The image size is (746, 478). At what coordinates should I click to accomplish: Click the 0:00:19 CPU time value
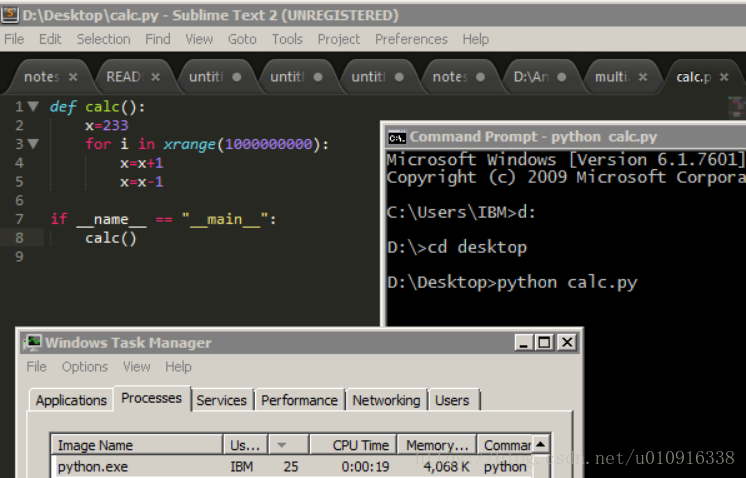[x=365, y=467]
